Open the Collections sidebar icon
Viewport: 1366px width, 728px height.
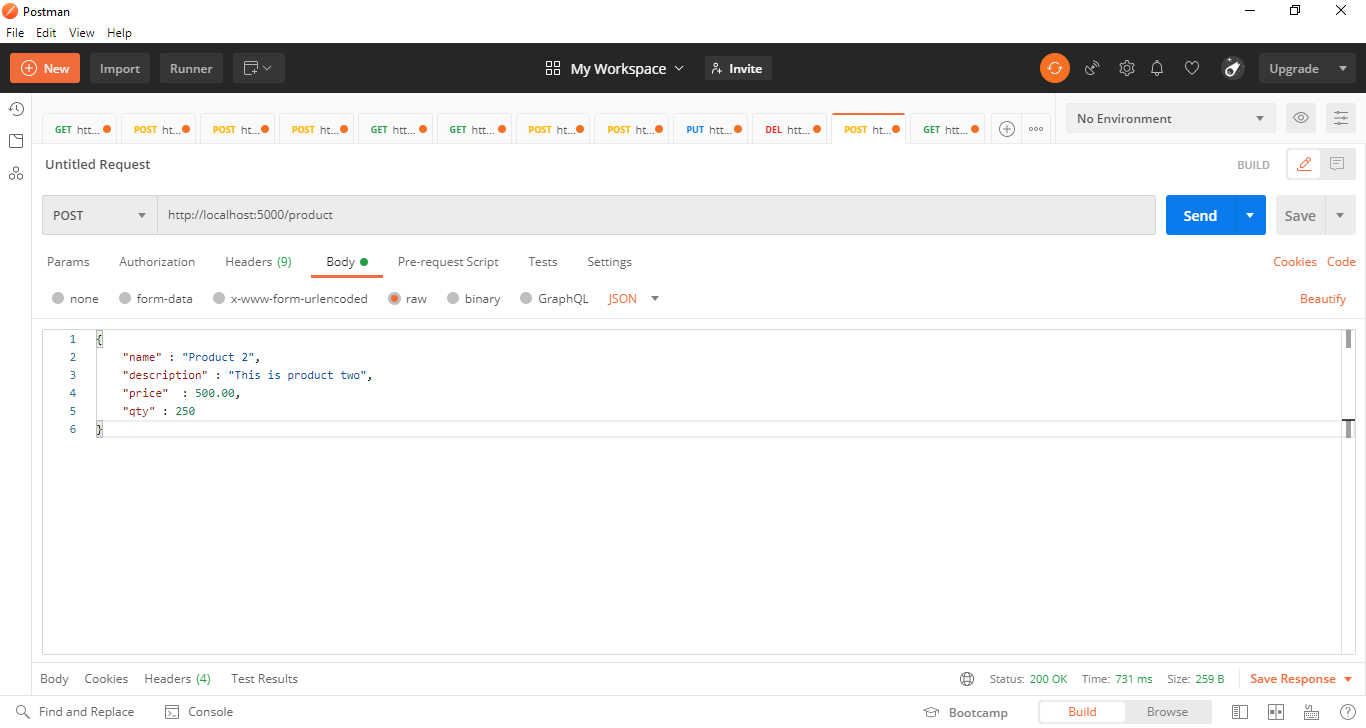[16, 141]
